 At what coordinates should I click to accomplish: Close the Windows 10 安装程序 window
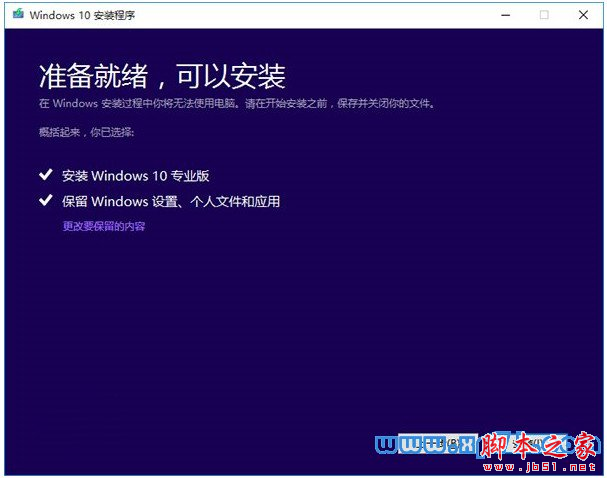pos(583,15)
